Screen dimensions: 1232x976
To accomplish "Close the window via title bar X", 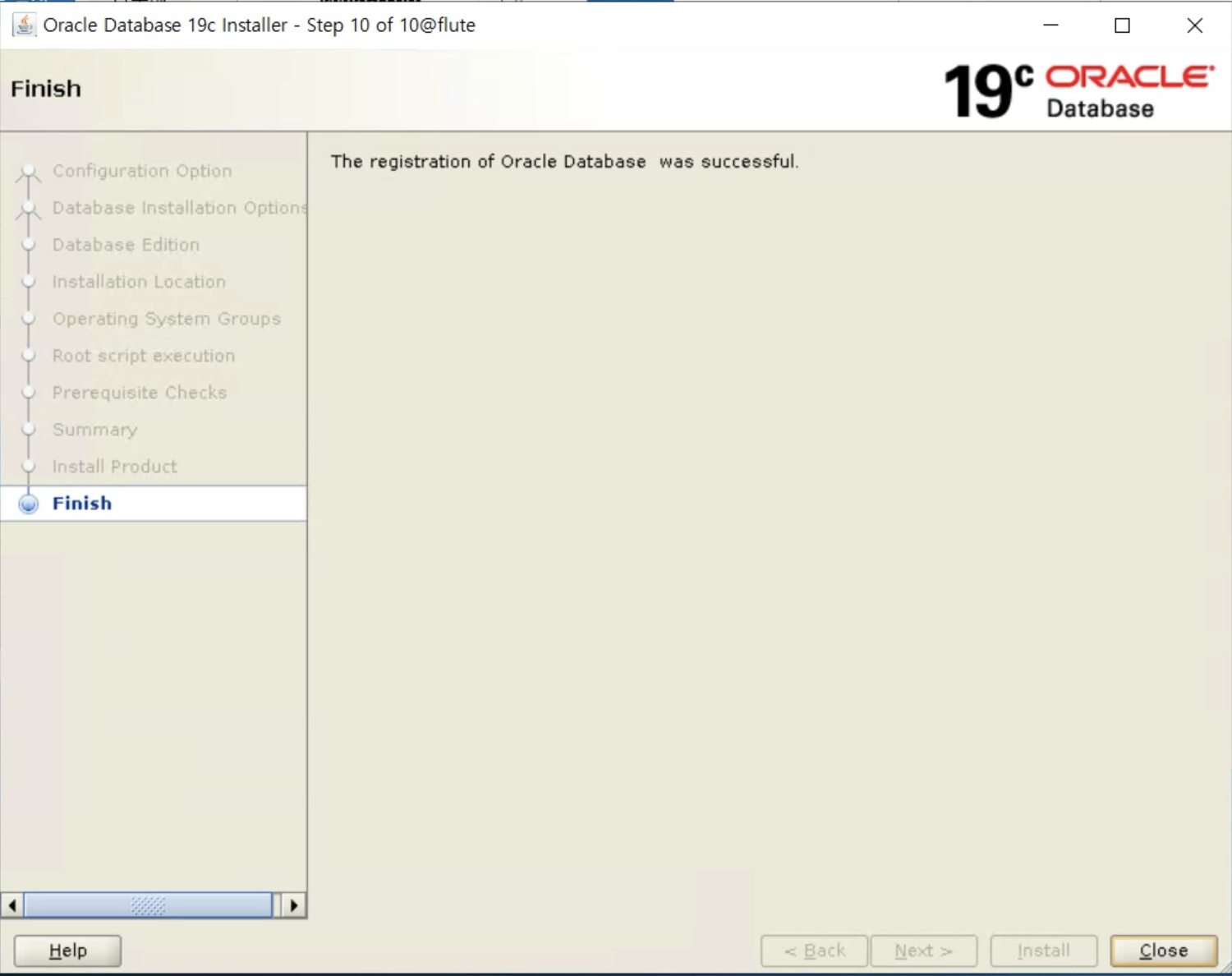I will click(1195, 25).
